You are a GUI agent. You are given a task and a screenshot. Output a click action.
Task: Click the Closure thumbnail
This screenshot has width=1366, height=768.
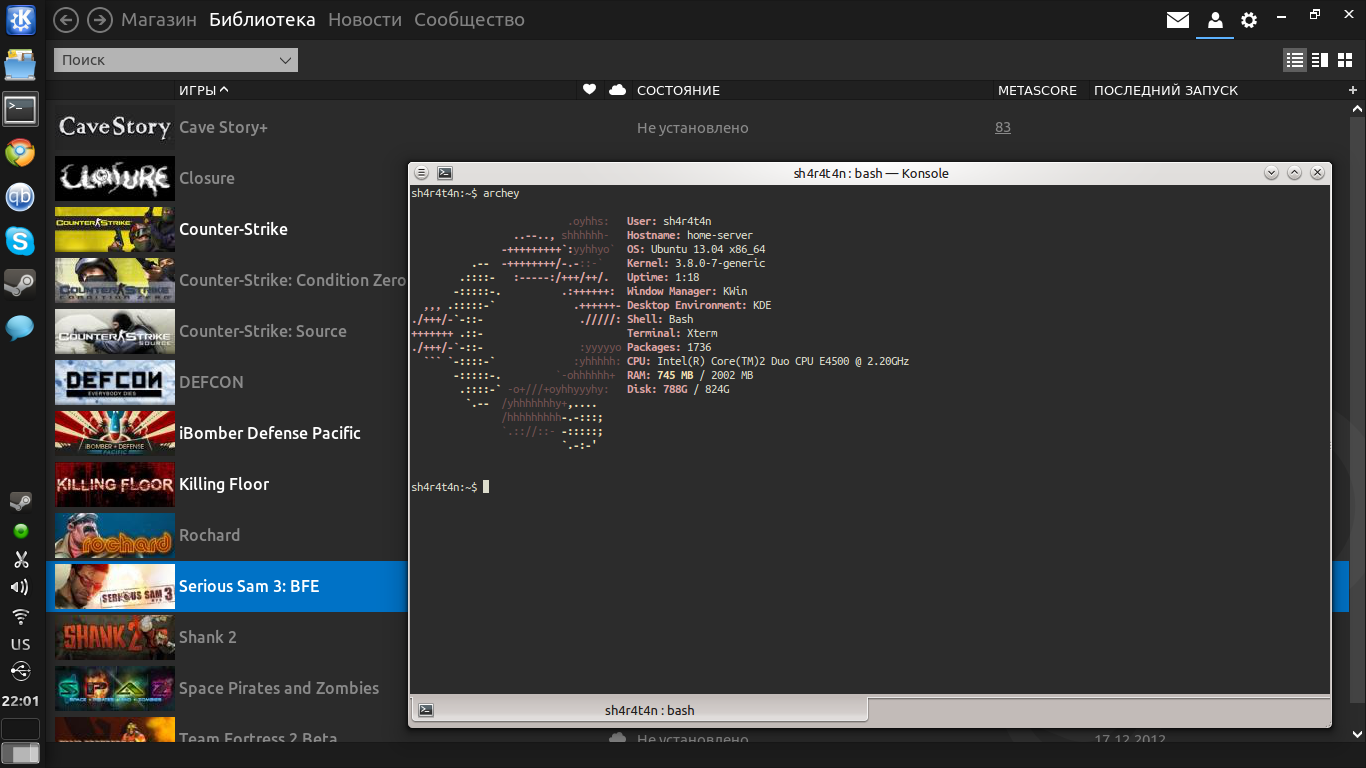point(115,178)
